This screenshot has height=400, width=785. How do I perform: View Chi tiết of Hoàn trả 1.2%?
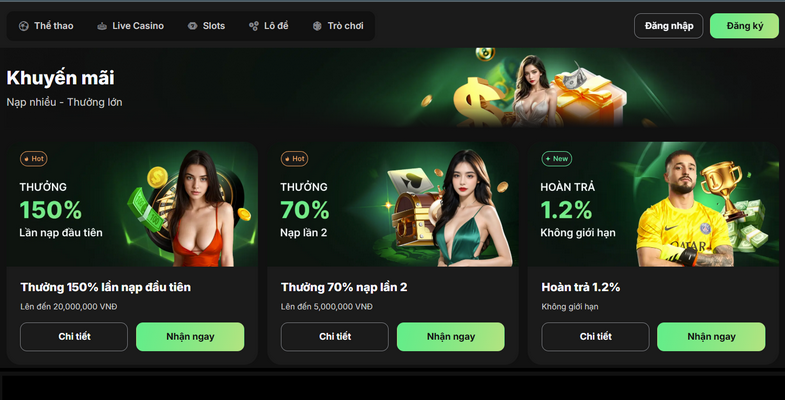(595, 336)
